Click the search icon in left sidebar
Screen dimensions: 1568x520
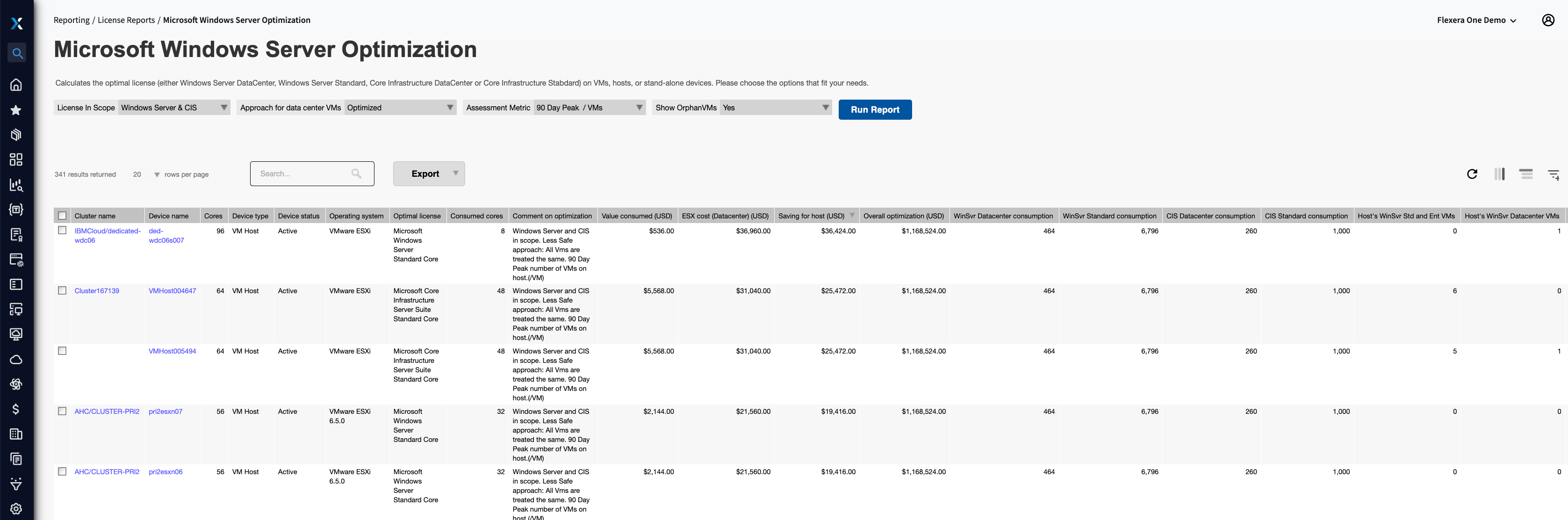[17, 54]
